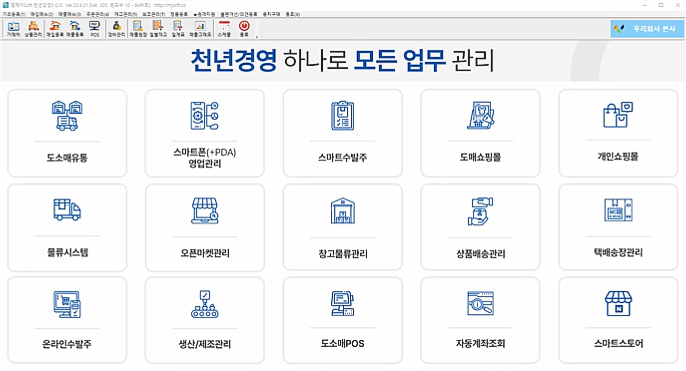Select the 물류시스템 truck tile
The height and width of the screenshot is (371, 686).
(x=67, y=228)
